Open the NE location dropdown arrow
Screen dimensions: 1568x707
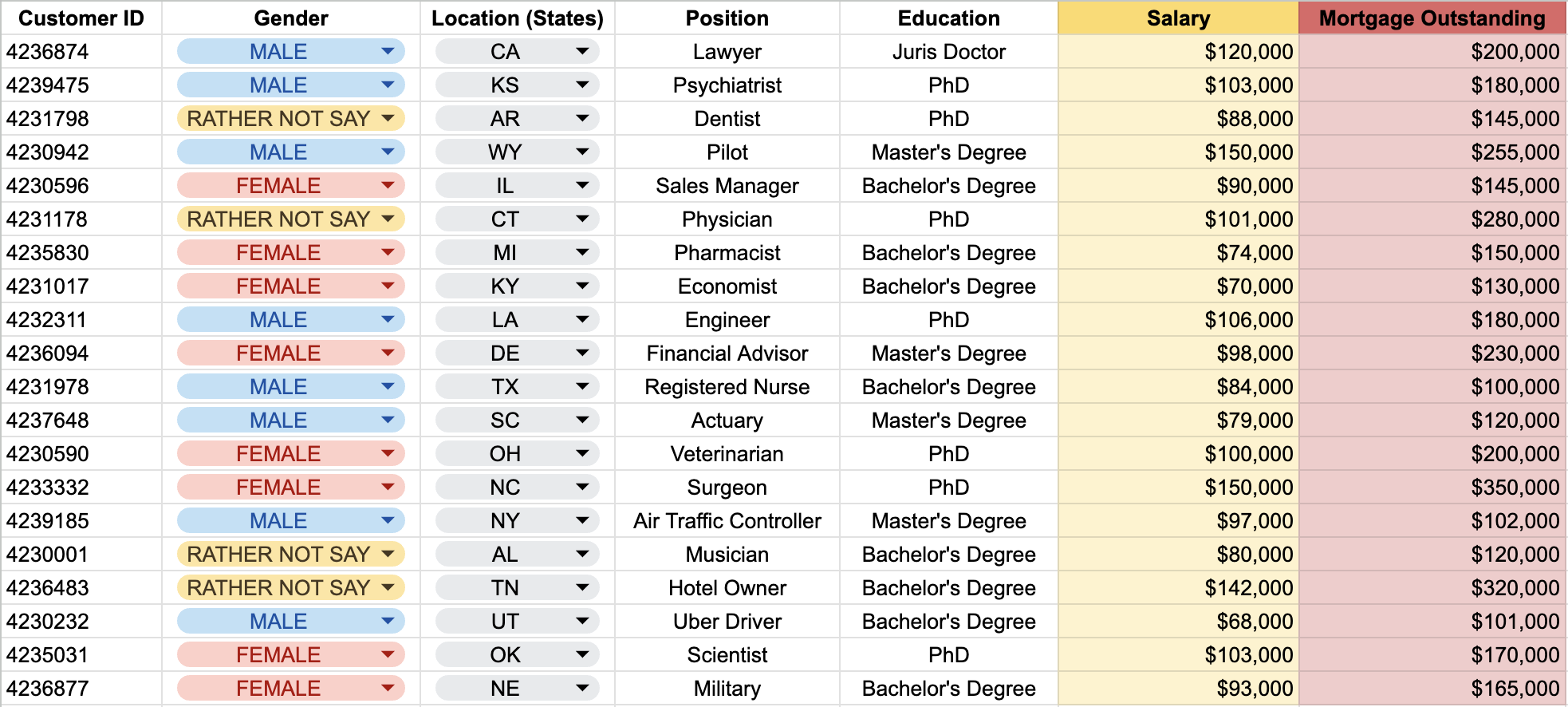click(582, 688)
